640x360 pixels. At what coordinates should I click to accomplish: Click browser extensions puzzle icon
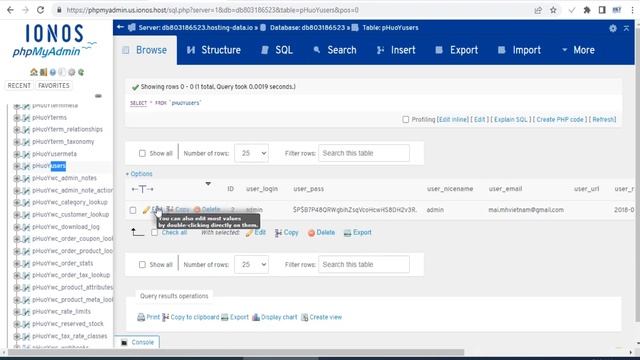[x=587, y=10]
